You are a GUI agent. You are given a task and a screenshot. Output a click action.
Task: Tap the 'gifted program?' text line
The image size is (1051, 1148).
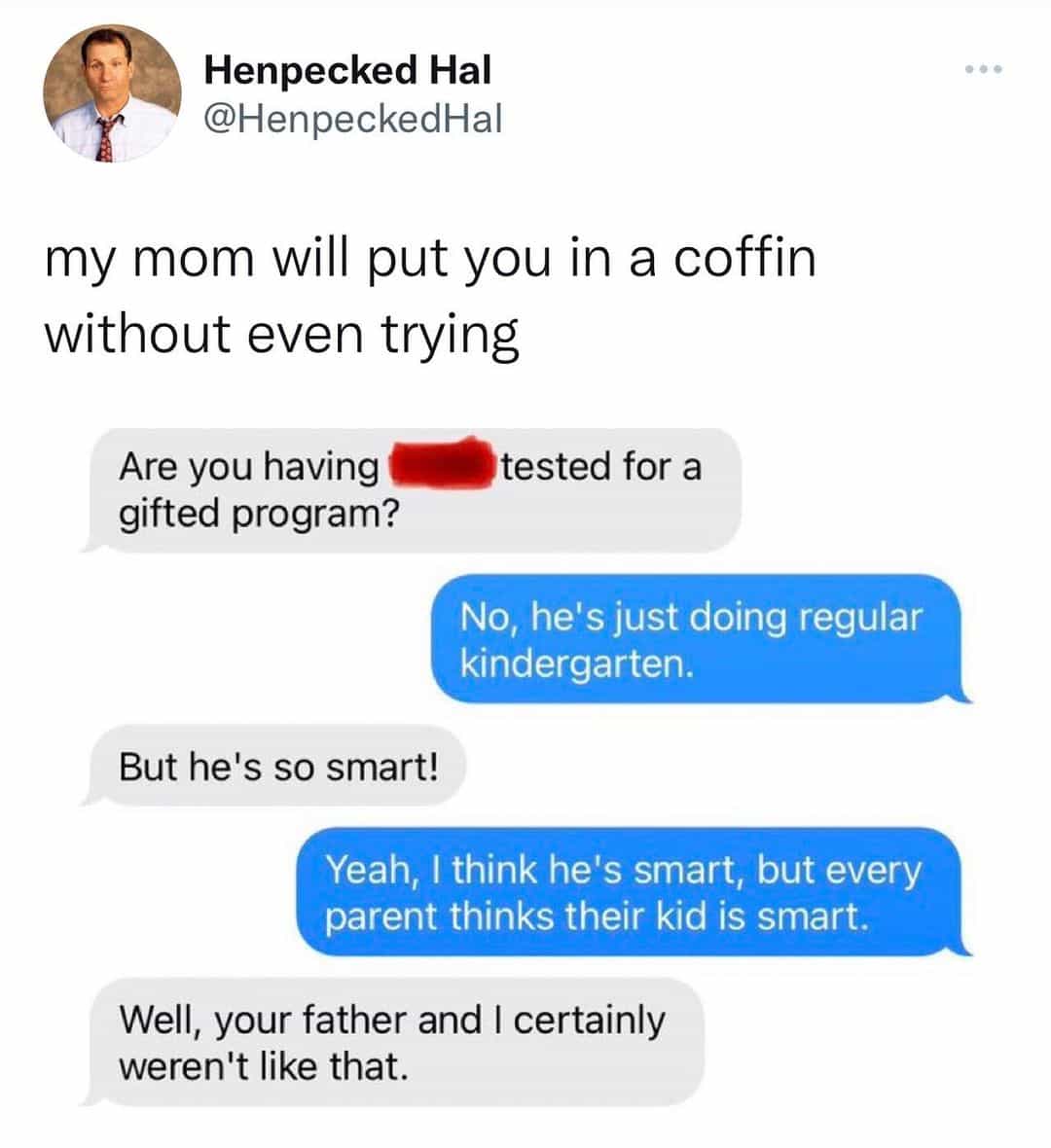[259, 515]
